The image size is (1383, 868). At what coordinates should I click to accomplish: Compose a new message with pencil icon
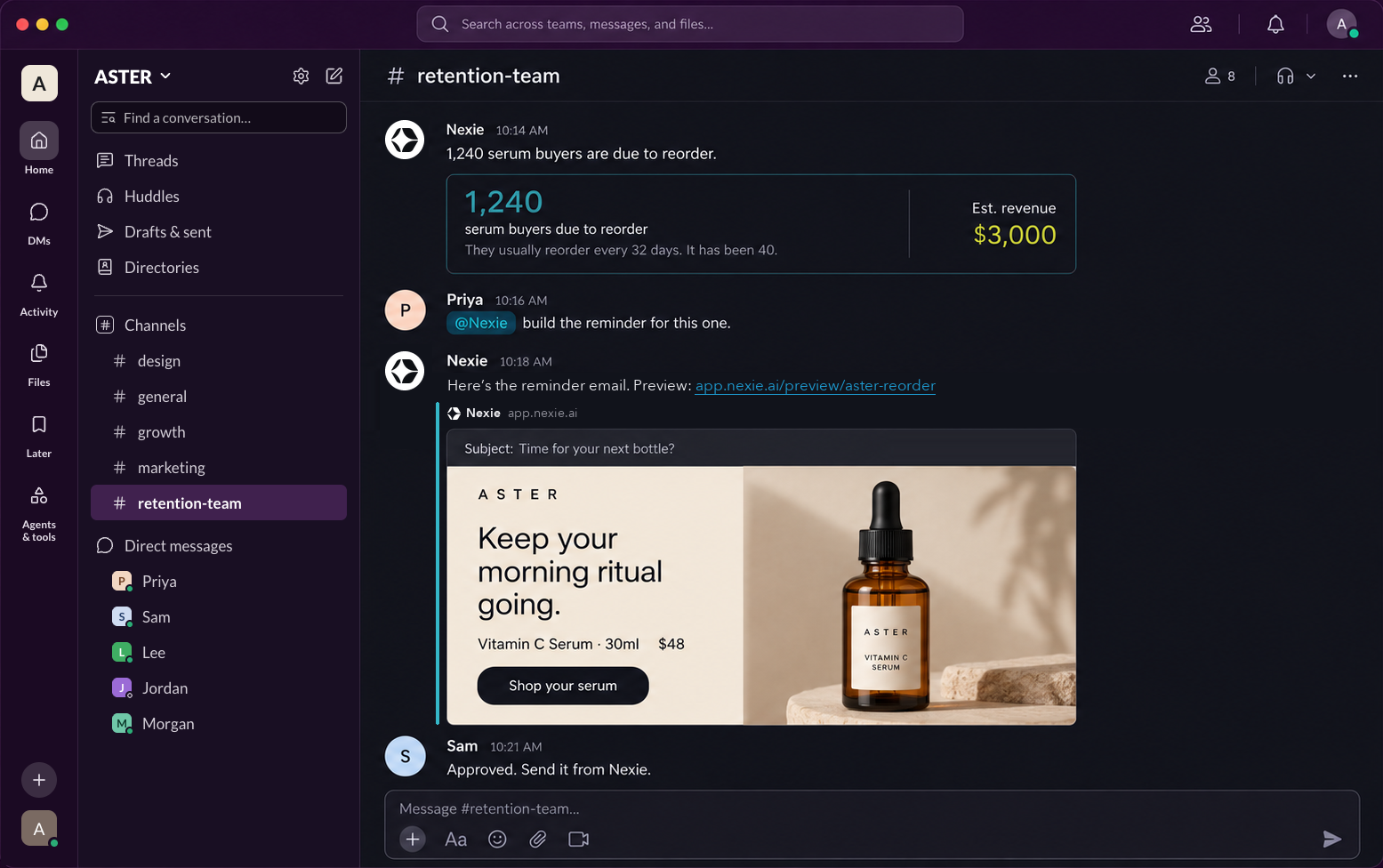334,76
